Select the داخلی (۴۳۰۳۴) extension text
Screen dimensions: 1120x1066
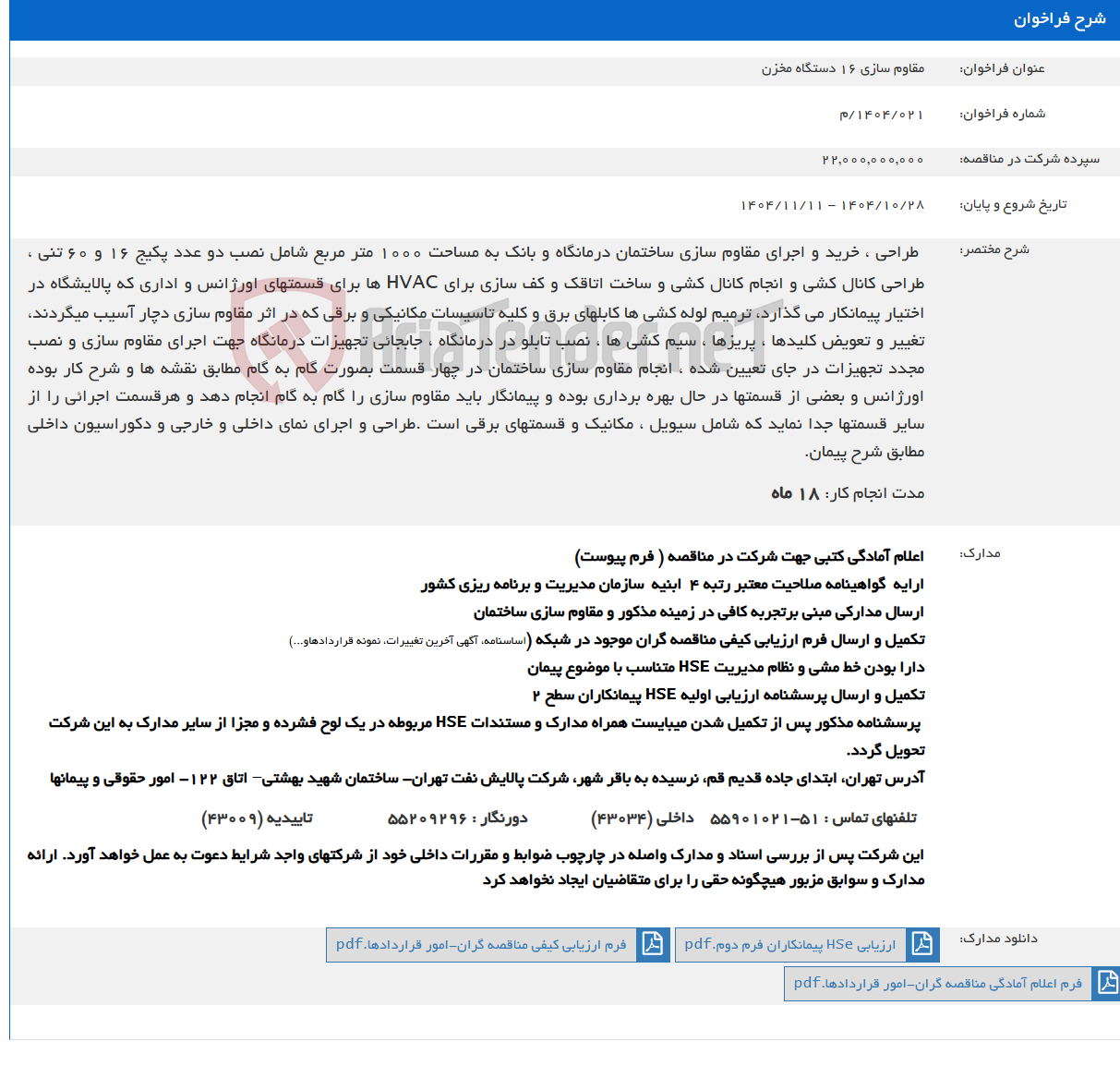(x=643, y=818)
